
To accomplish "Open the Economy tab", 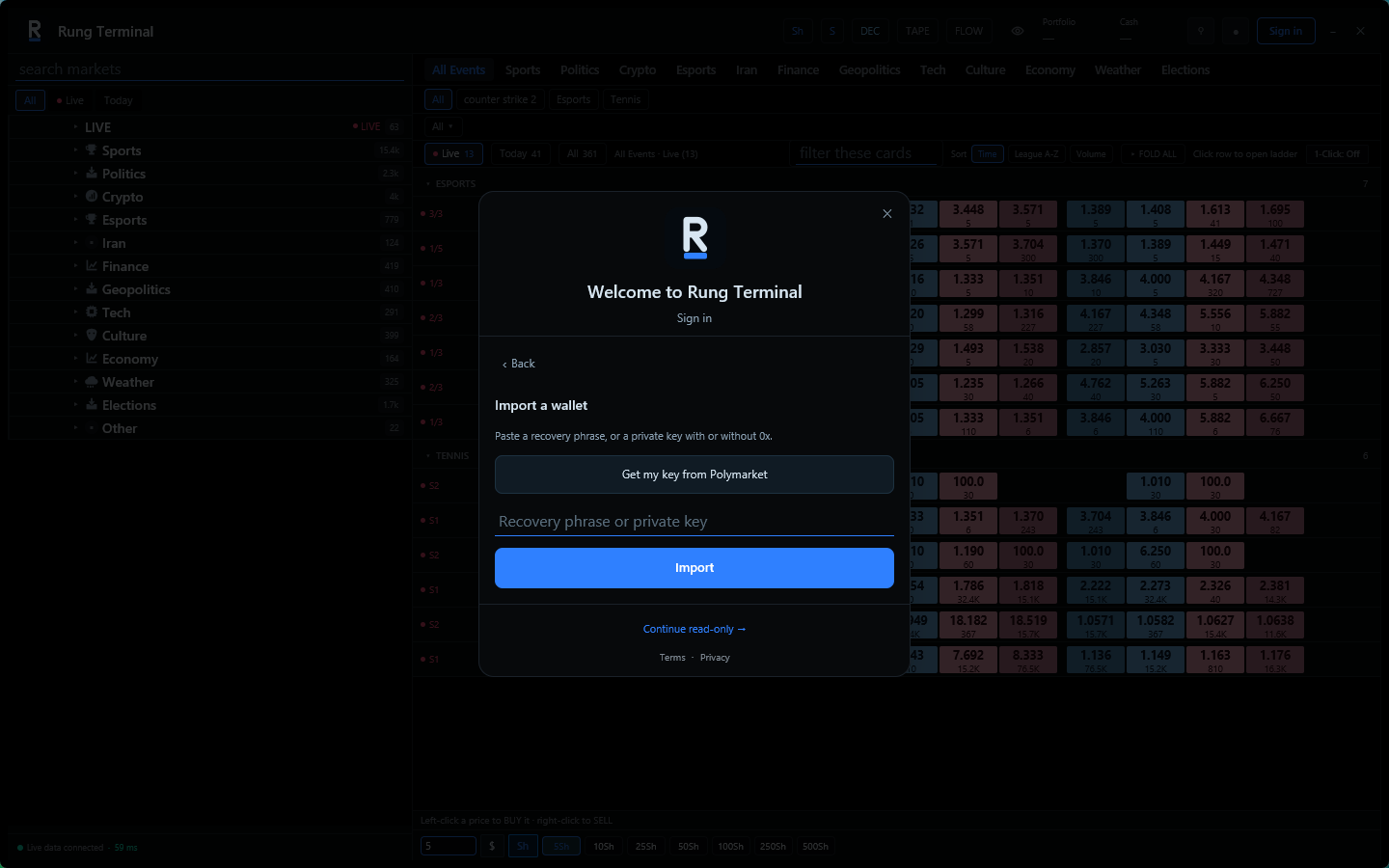I will pos(1050,70).
